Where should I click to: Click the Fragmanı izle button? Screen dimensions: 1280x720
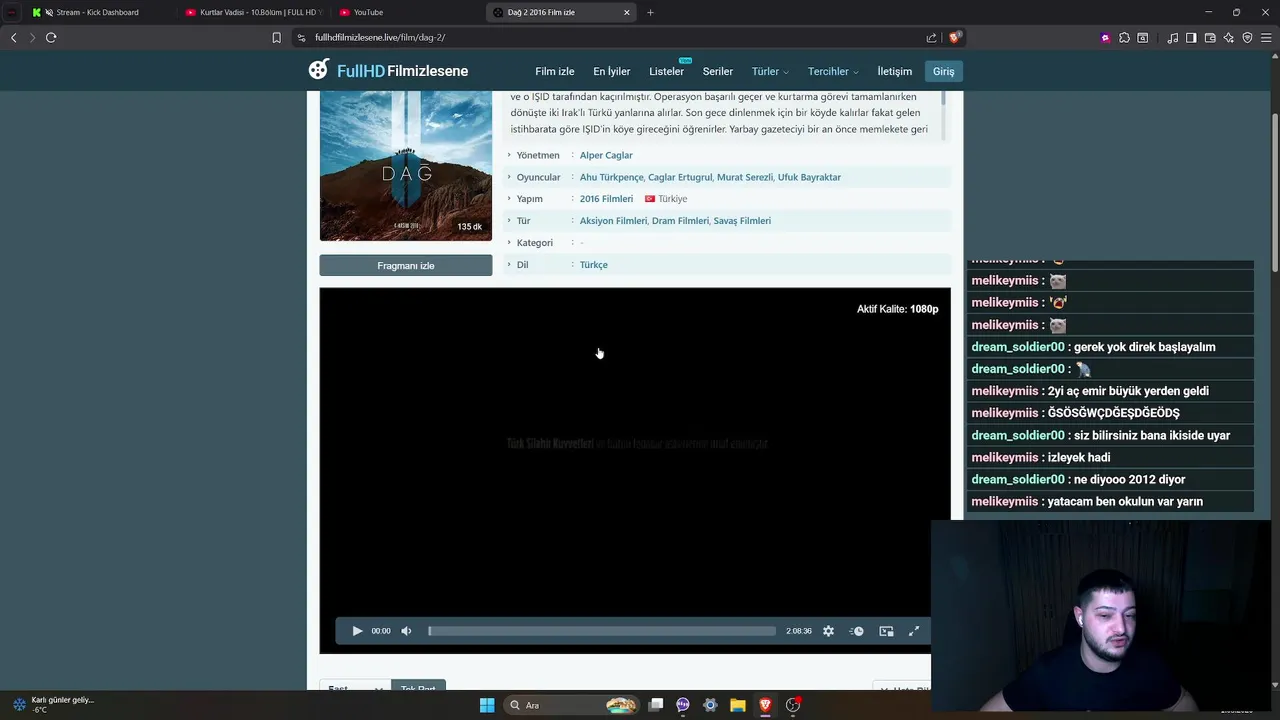pyautogui.click(x=406, y=265)
